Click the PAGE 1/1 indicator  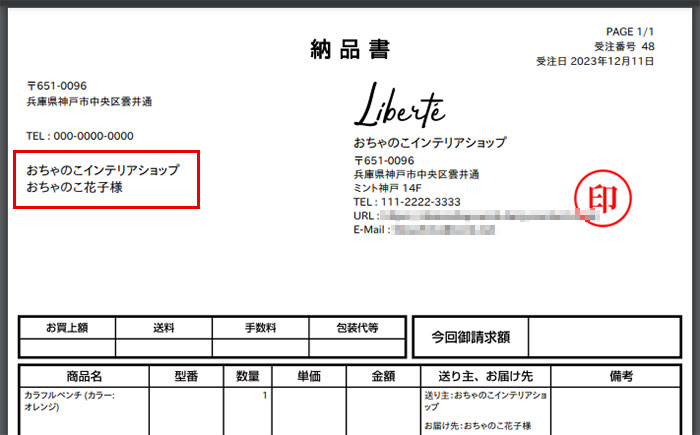point(630,32)
